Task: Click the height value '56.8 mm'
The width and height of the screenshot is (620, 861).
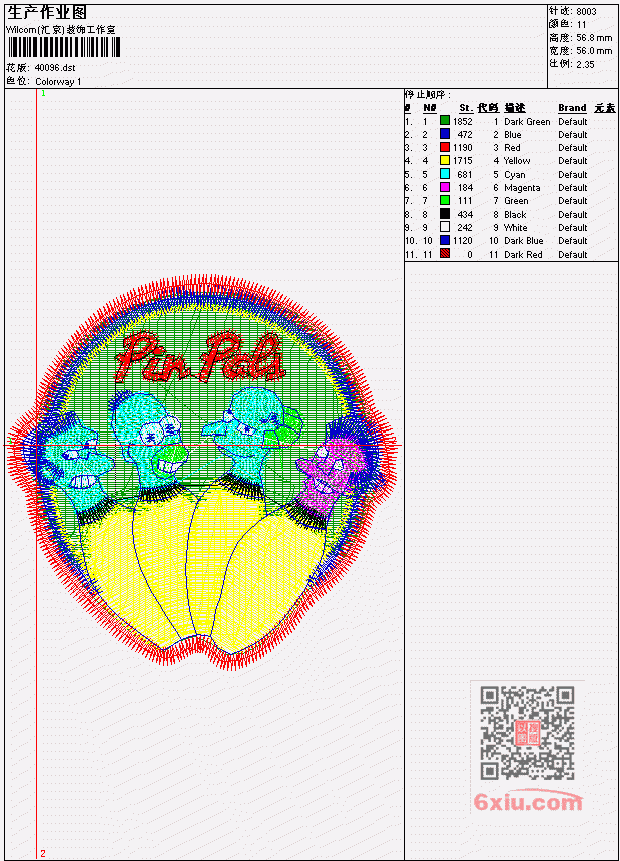Action: (x=594, y=38)
